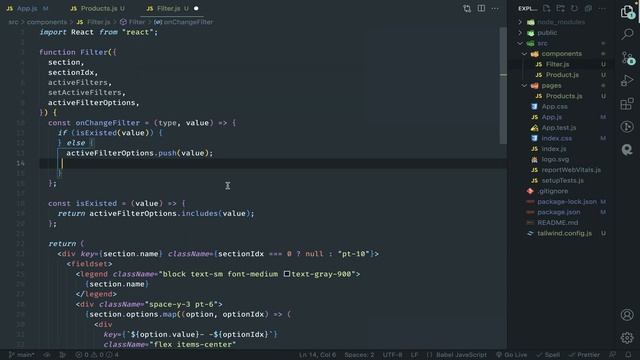Open index.css in the Explorer
The height and width of the screenshot is (360, 640).
click(x=556, y=138)
